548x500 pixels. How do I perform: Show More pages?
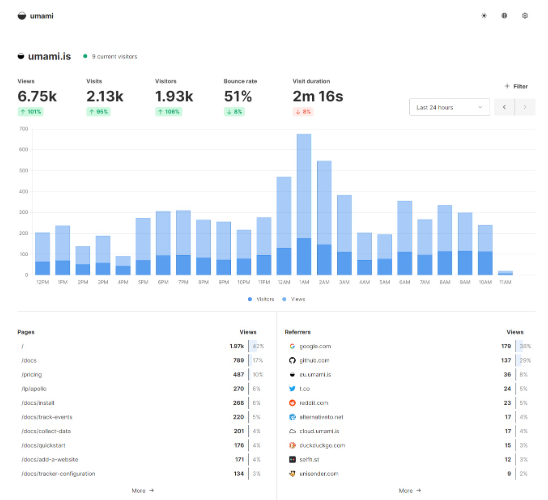click(x=143, y=491)
